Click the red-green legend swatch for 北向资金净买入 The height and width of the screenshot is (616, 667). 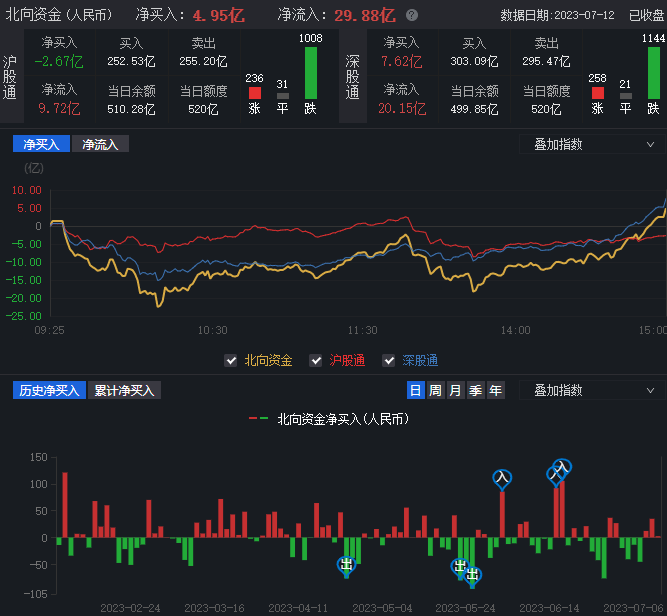258,419
